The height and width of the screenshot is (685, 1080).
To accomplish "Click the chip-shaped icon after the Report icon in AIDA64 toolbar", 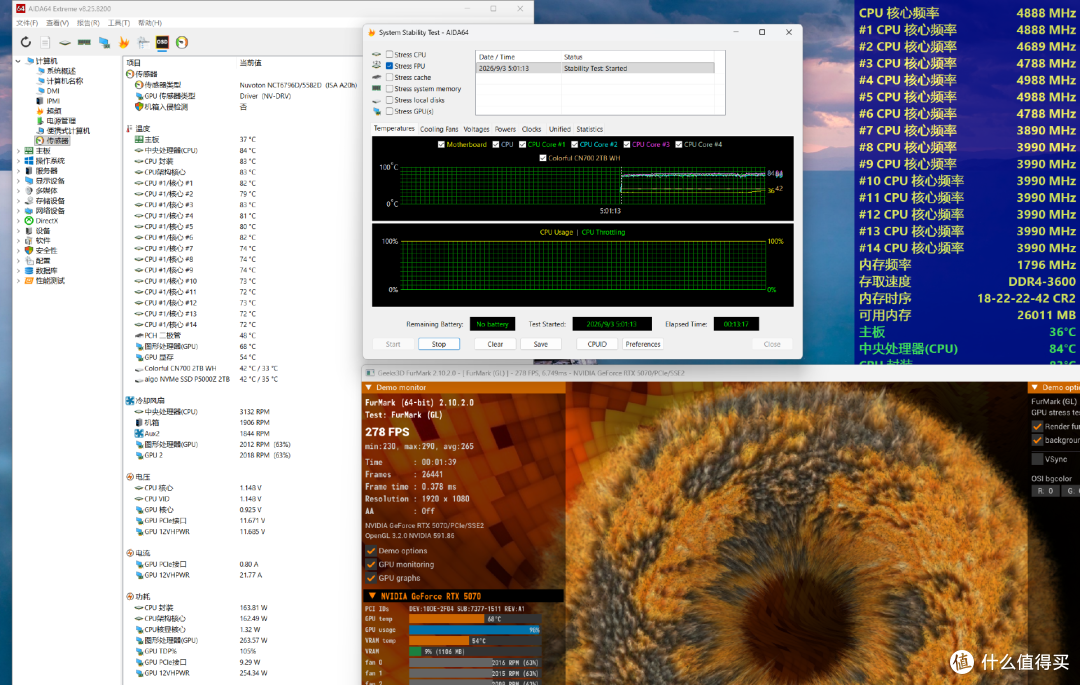I will click(x=65, y=43).
